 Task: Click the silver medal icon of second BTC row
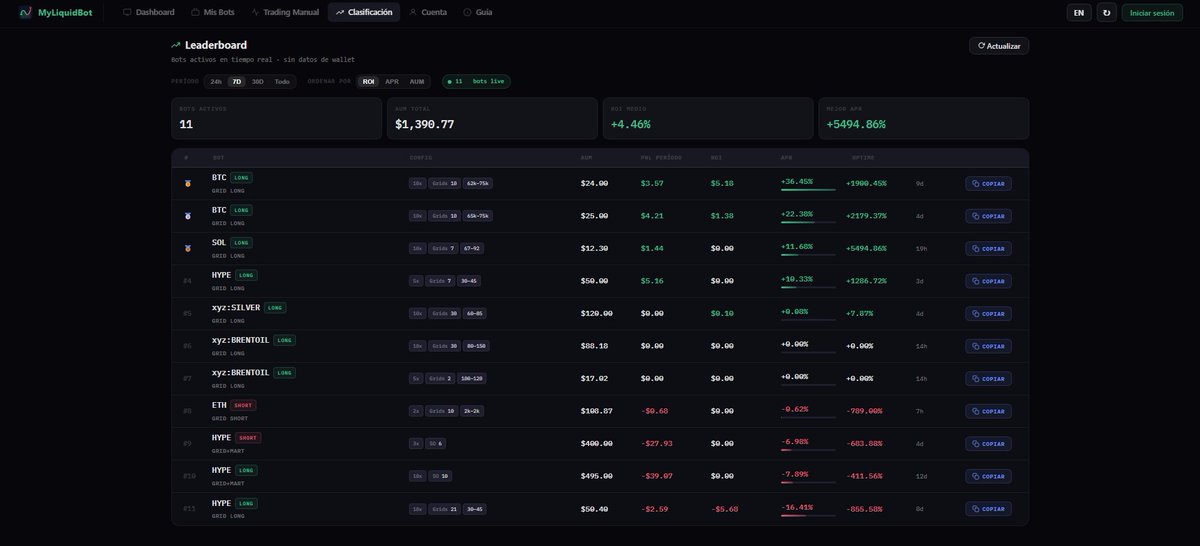coord(187,216)
